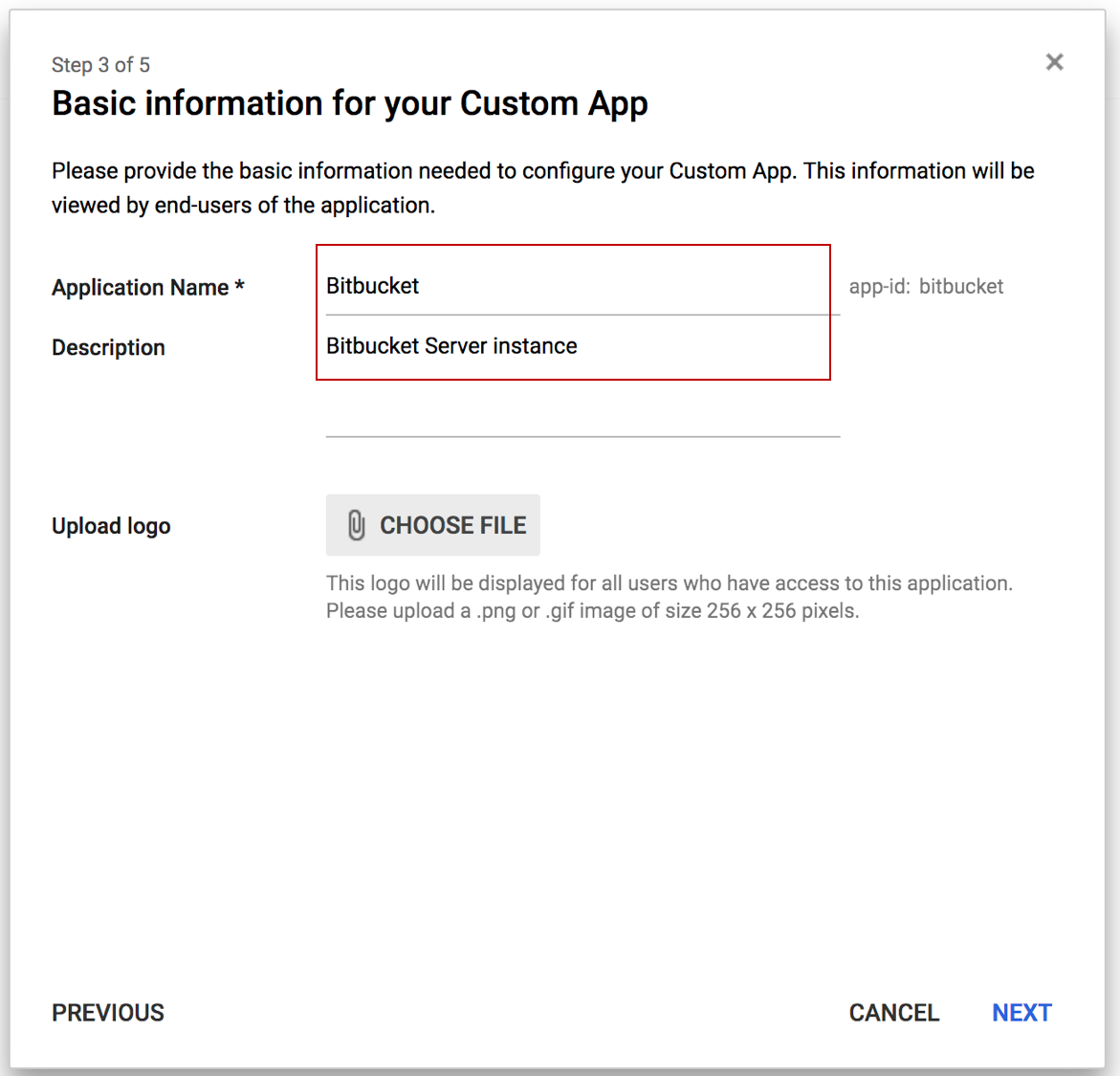Click the Step 3 of 5 label
Viewport: 1120px width, 1076px height.
click(x=100, y=65)
